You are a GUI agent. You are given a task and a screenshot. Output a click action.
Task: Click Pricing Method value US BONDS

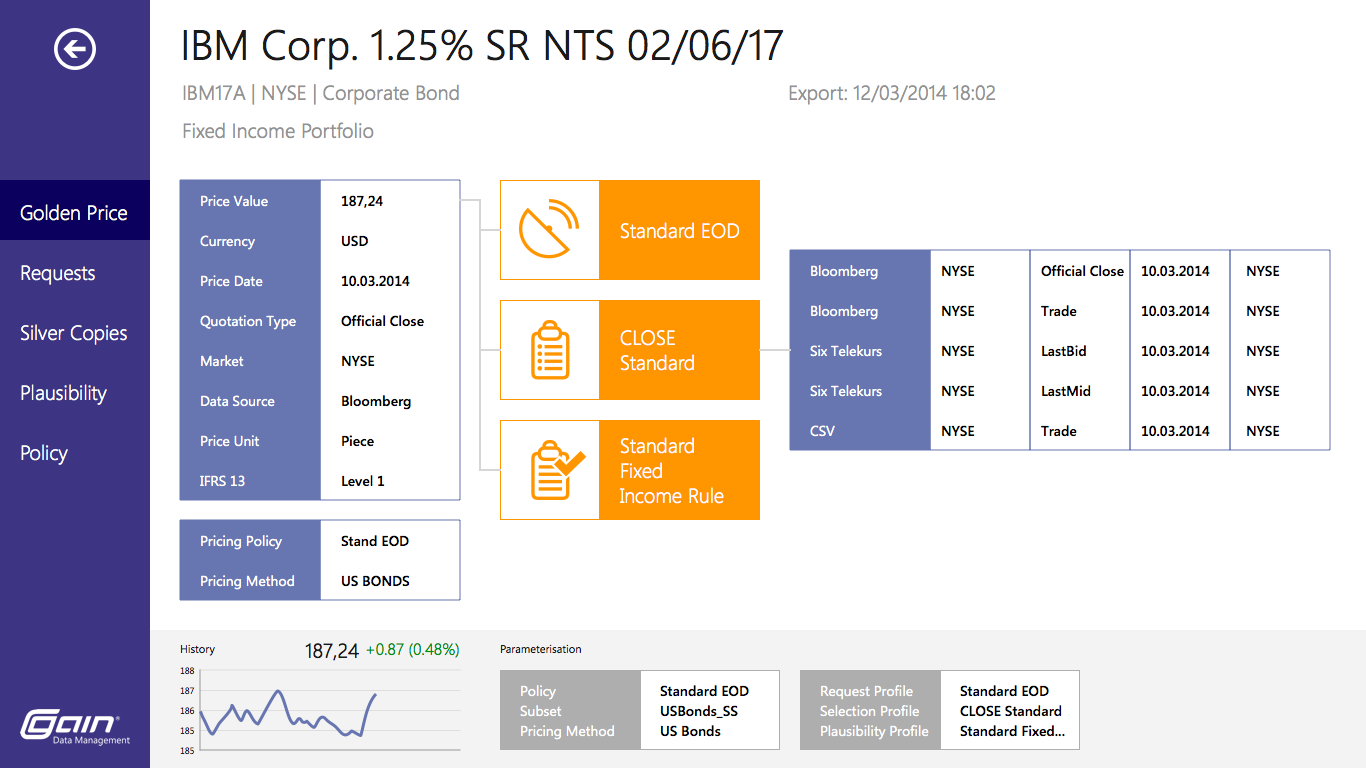point(375,581)
